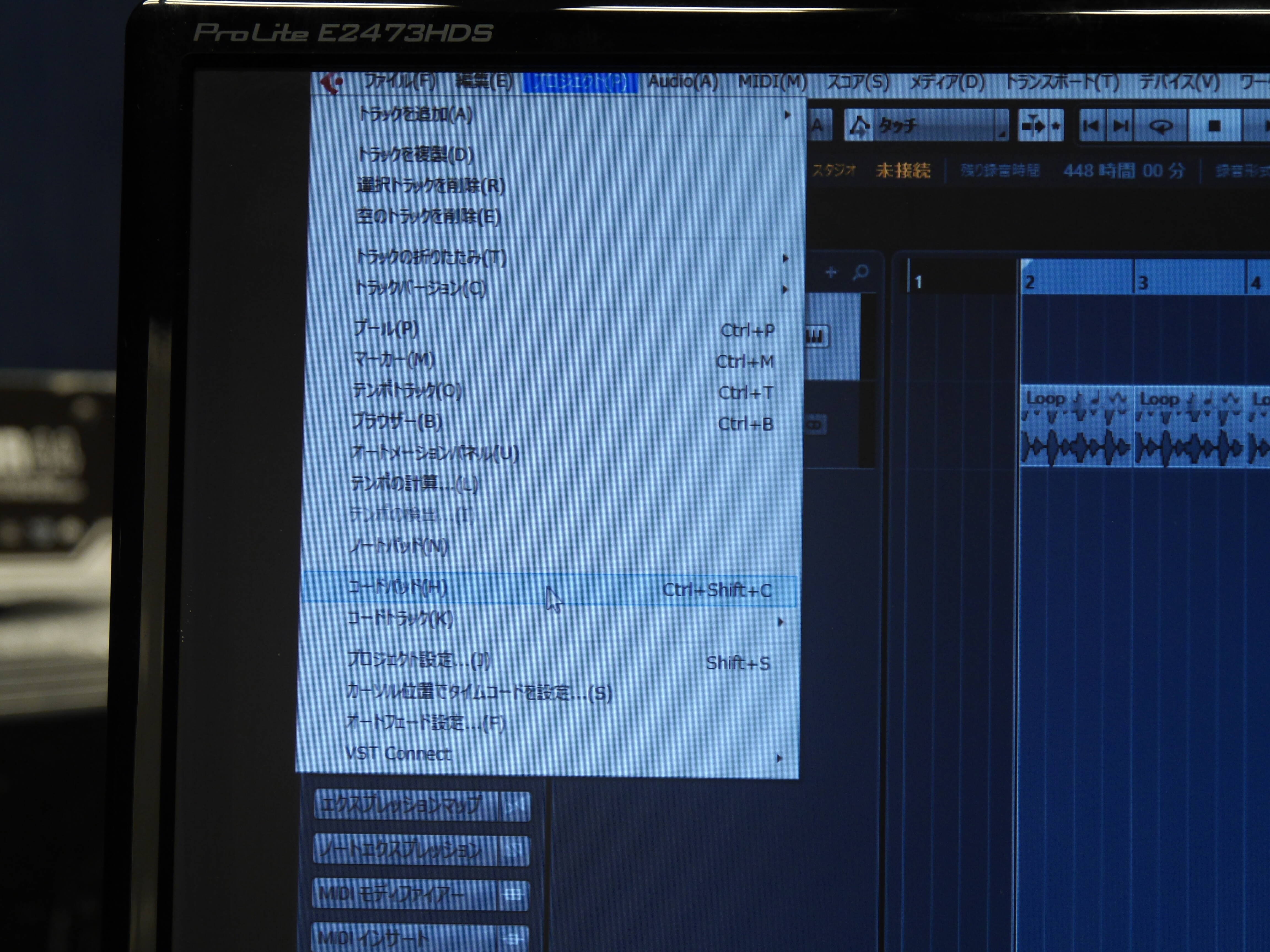Select the first Loop audio event
The width and height of the screenshot is (1270, 952).
point(1076,427)
